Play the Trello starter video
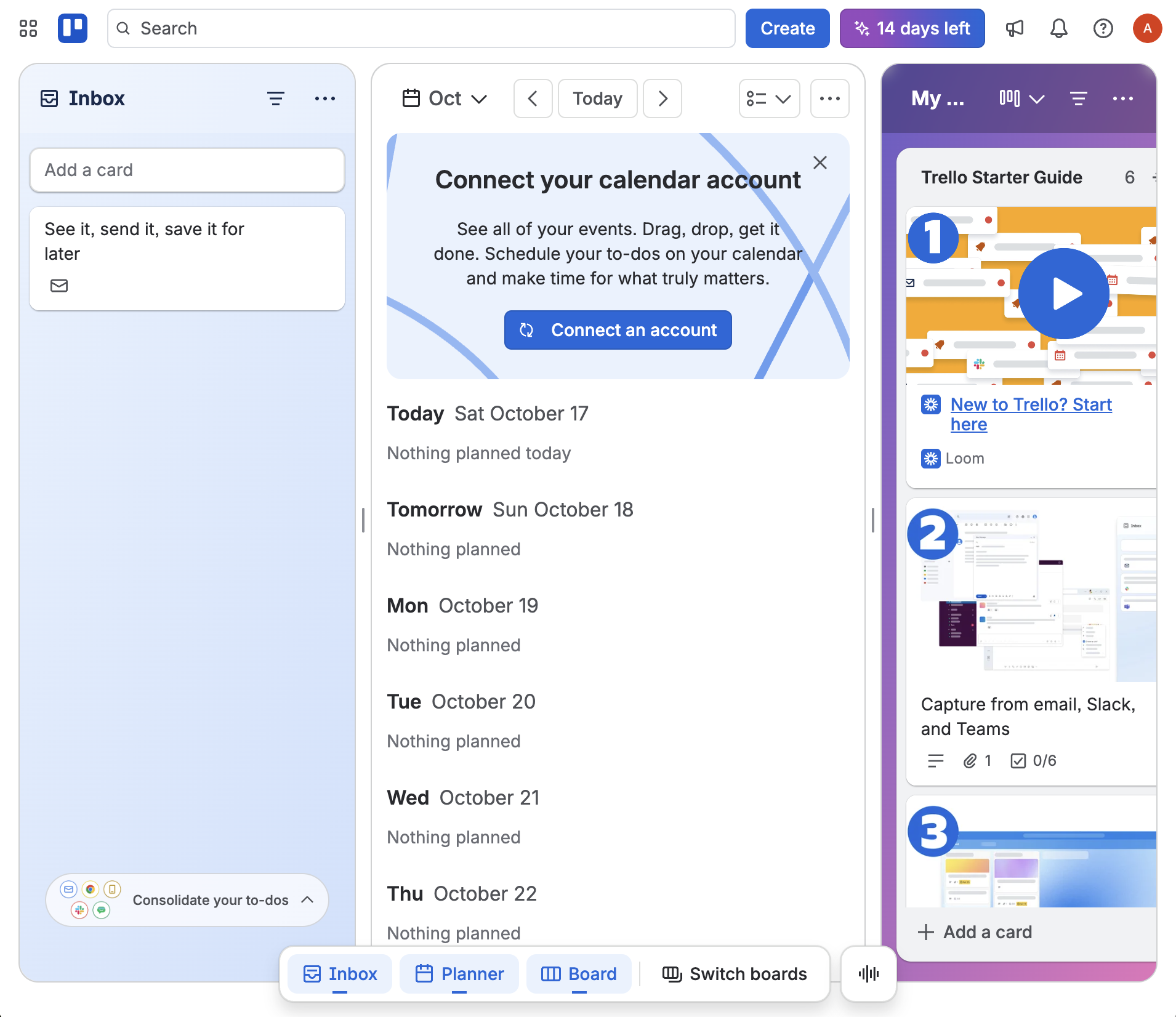1176x1017 pixels. coord(1064,294)
